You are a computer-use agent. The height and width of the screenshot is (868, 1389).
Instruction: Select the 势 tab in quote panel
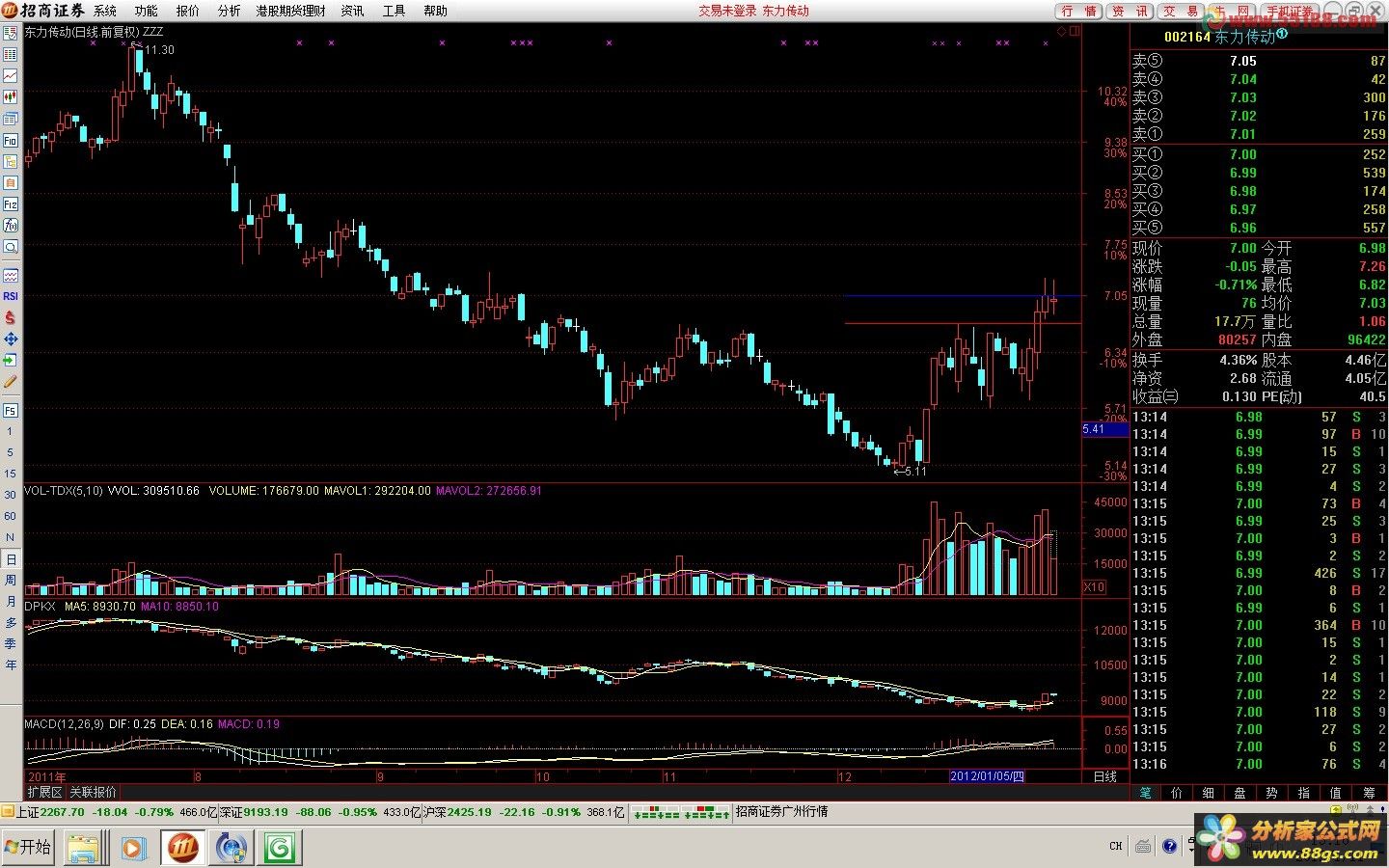point(1272,793)
